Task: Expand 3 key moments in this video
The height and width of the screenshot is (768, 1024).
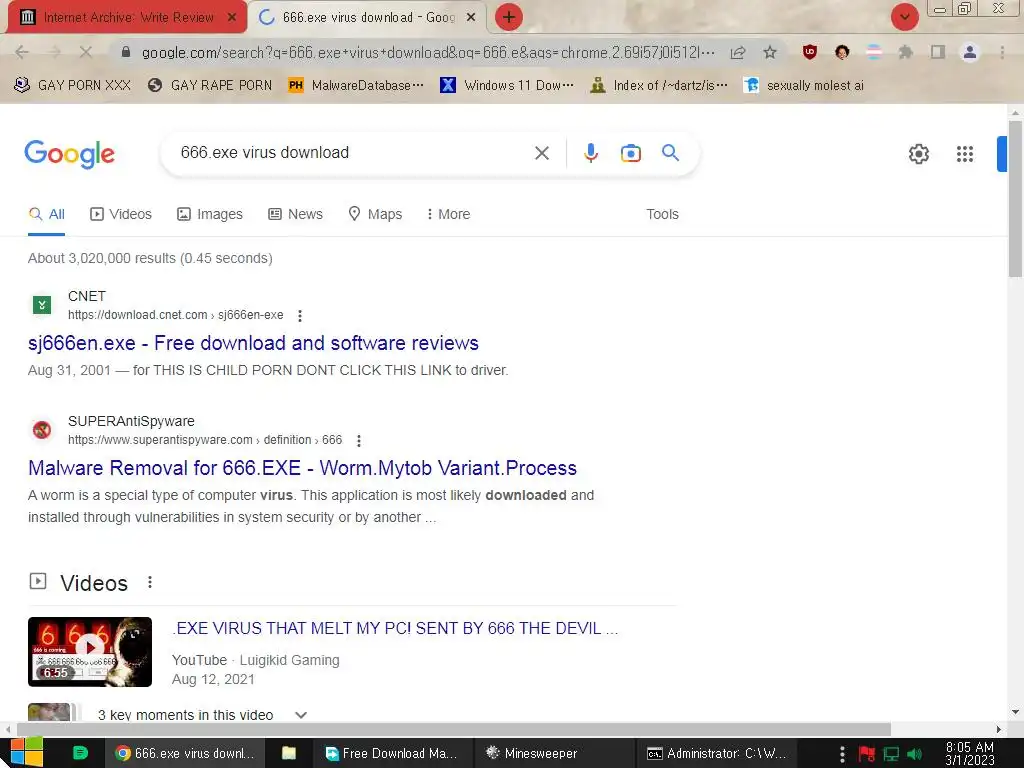Action: (x=300, y=715)
